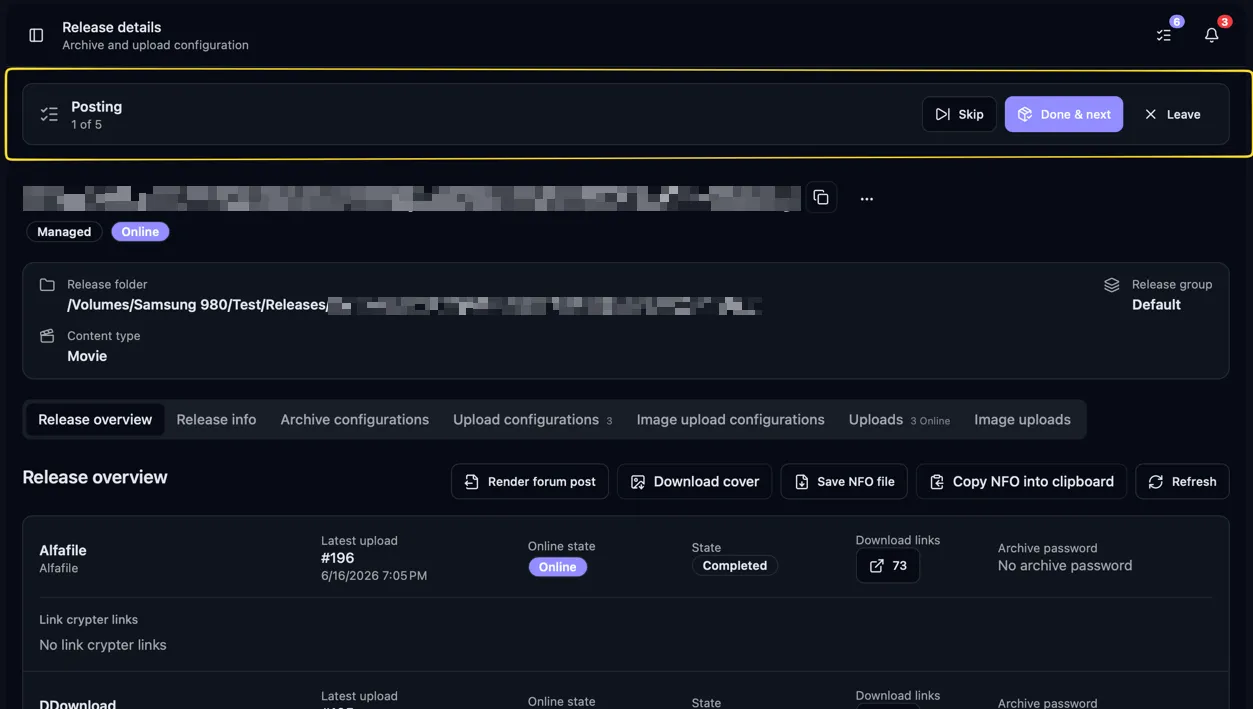Click Save NFO file
Viewport: 1253px width, 709px height.
[x=844, y=482]
